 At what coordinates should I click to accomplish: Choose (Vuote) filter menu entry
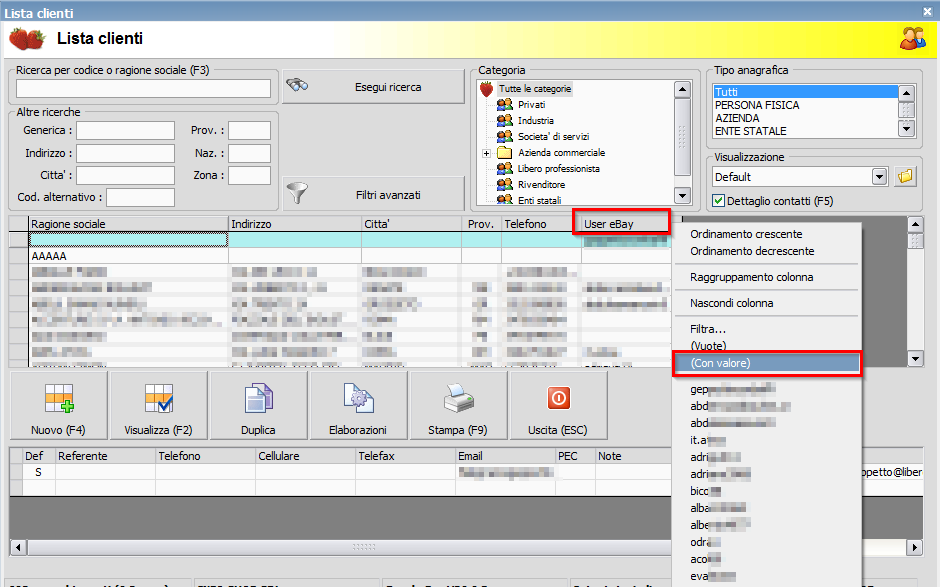tap(767, 345)
